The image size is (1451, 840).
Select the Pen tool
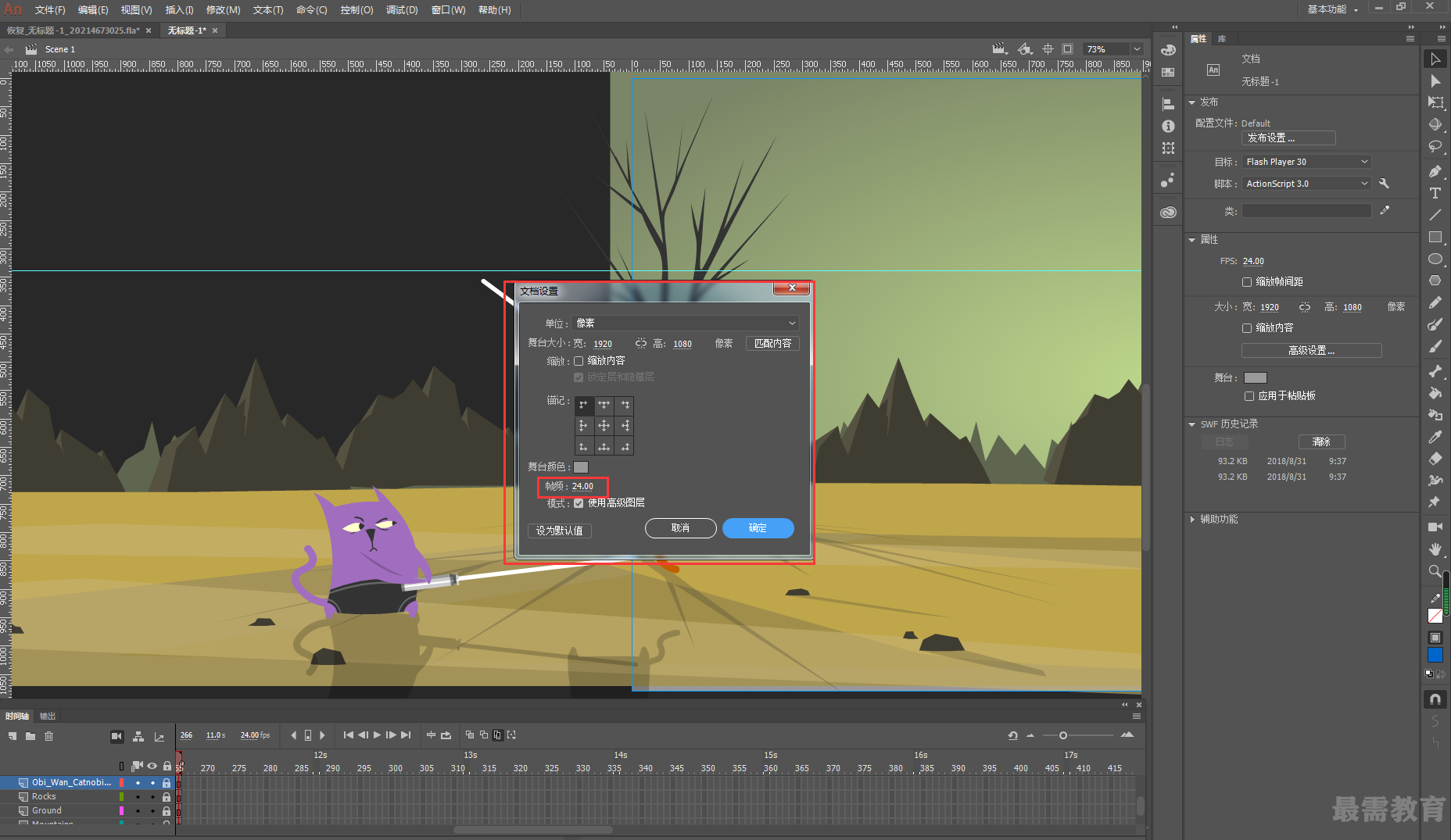(x=1435, y=171)
